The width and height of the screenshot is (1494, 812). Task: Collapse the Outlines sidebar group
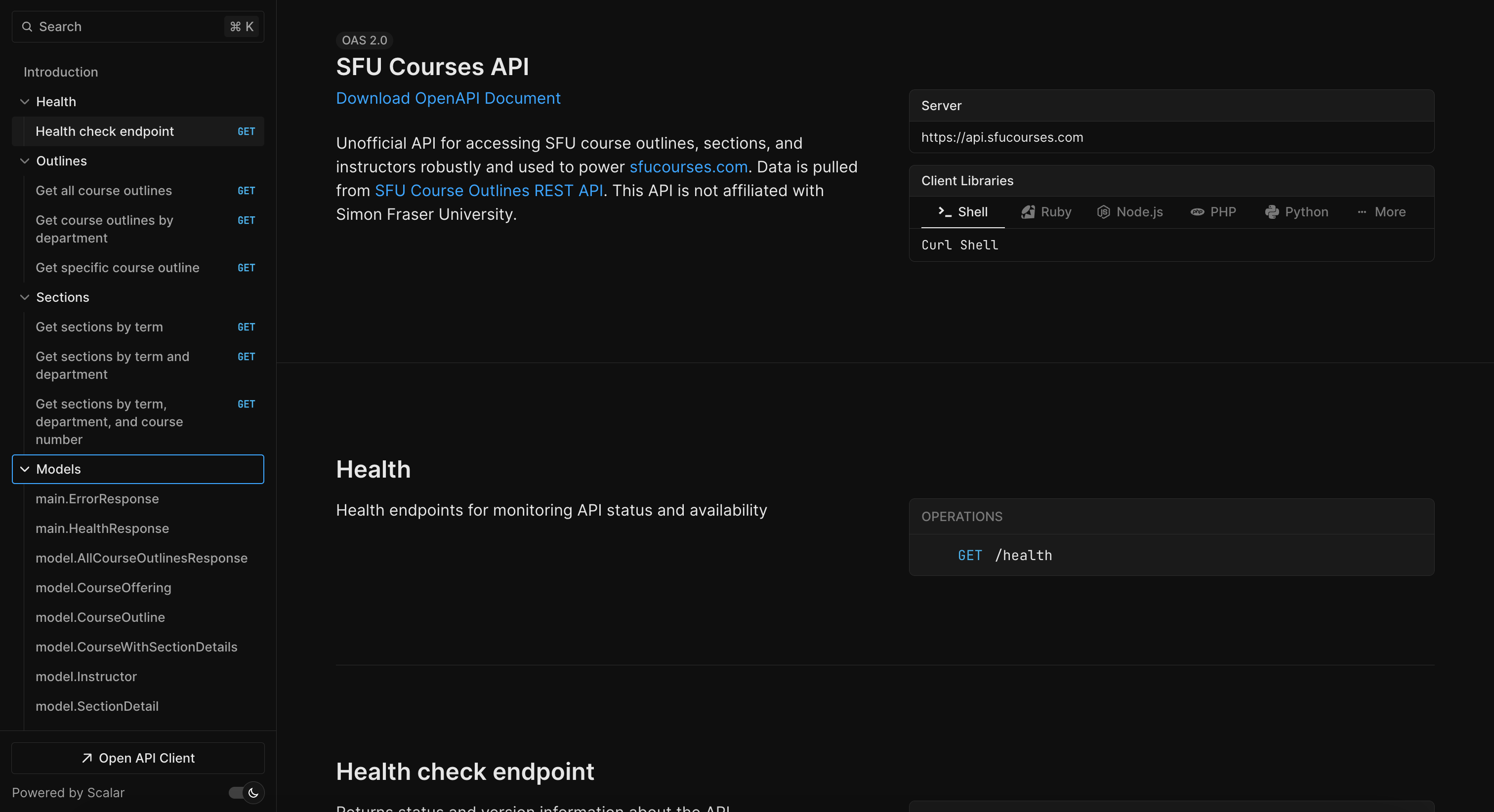coord(24,161)
